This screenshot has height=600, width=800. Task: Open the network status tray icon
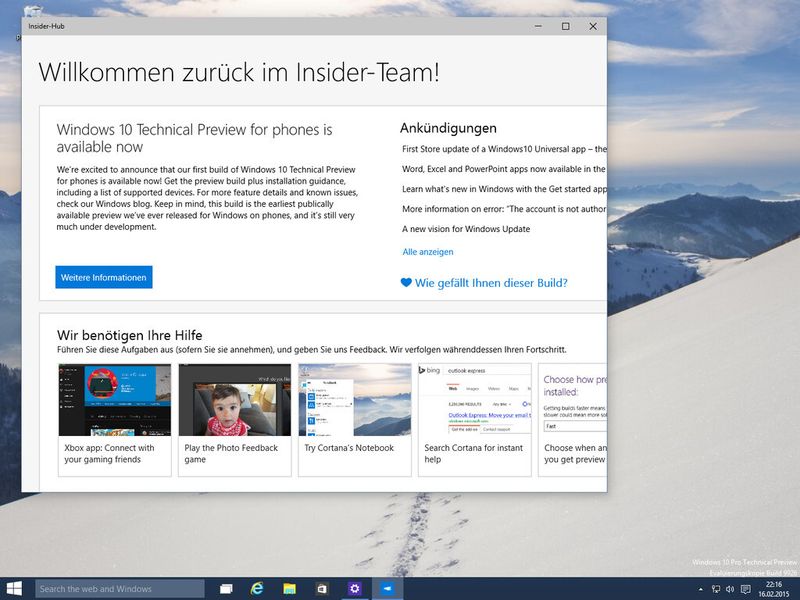716,590
